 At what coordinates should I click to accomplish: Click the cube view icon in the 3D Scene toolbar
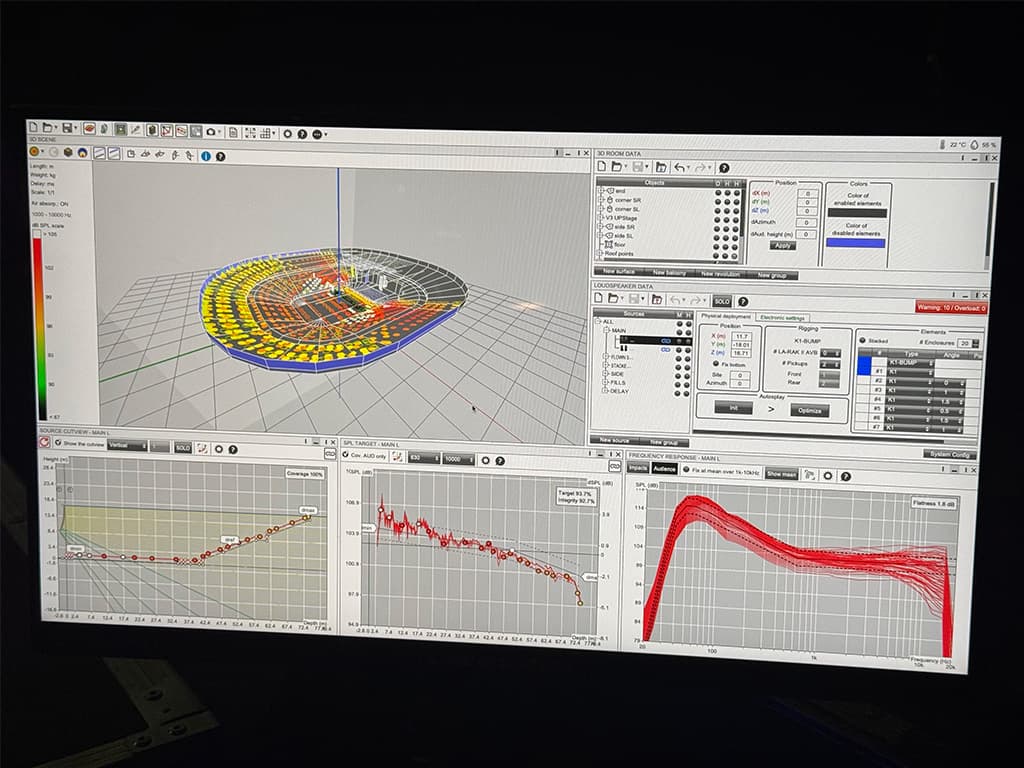[67, 152]
